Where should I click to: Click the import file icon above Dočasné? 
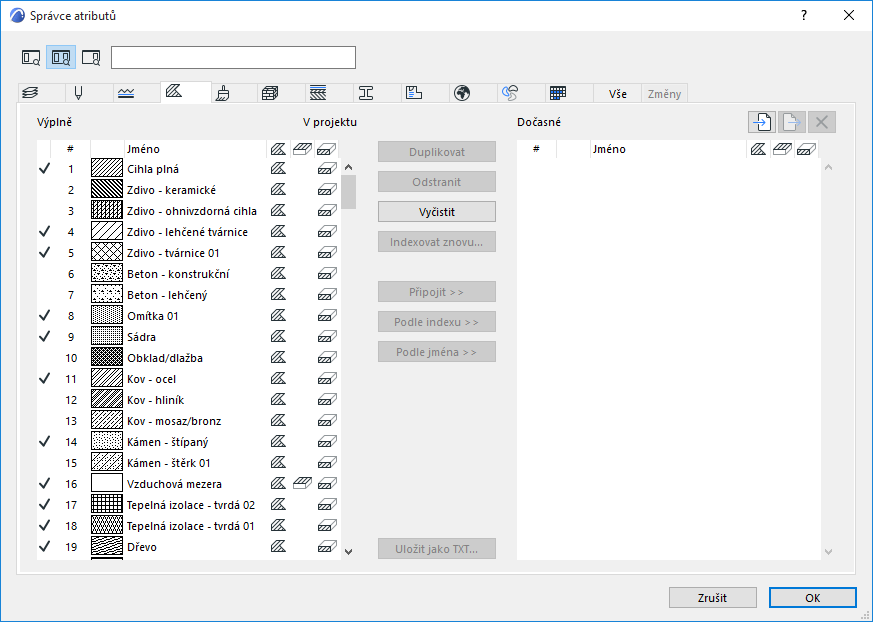click(762, 122)
